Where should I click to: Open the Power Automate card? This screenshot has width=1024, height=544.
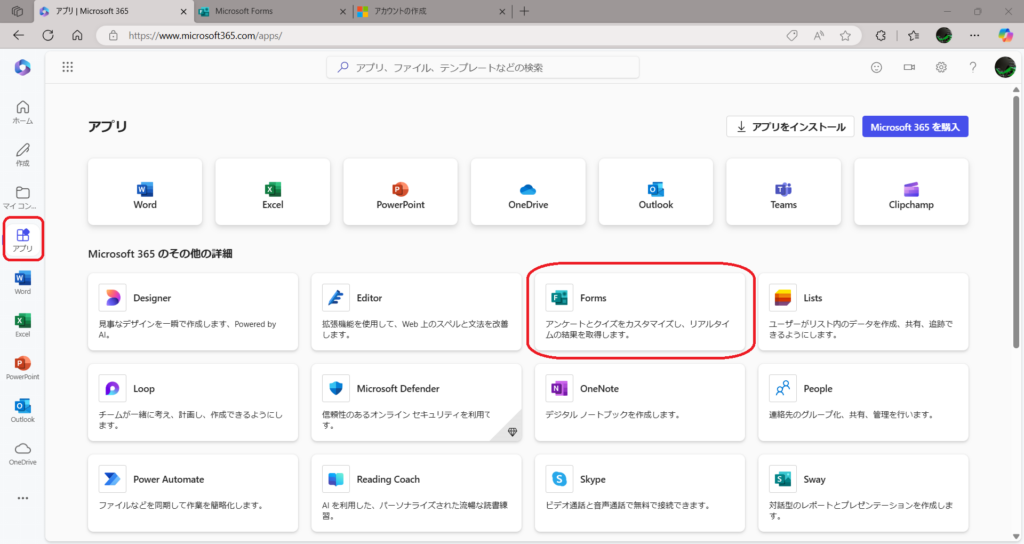193,493
